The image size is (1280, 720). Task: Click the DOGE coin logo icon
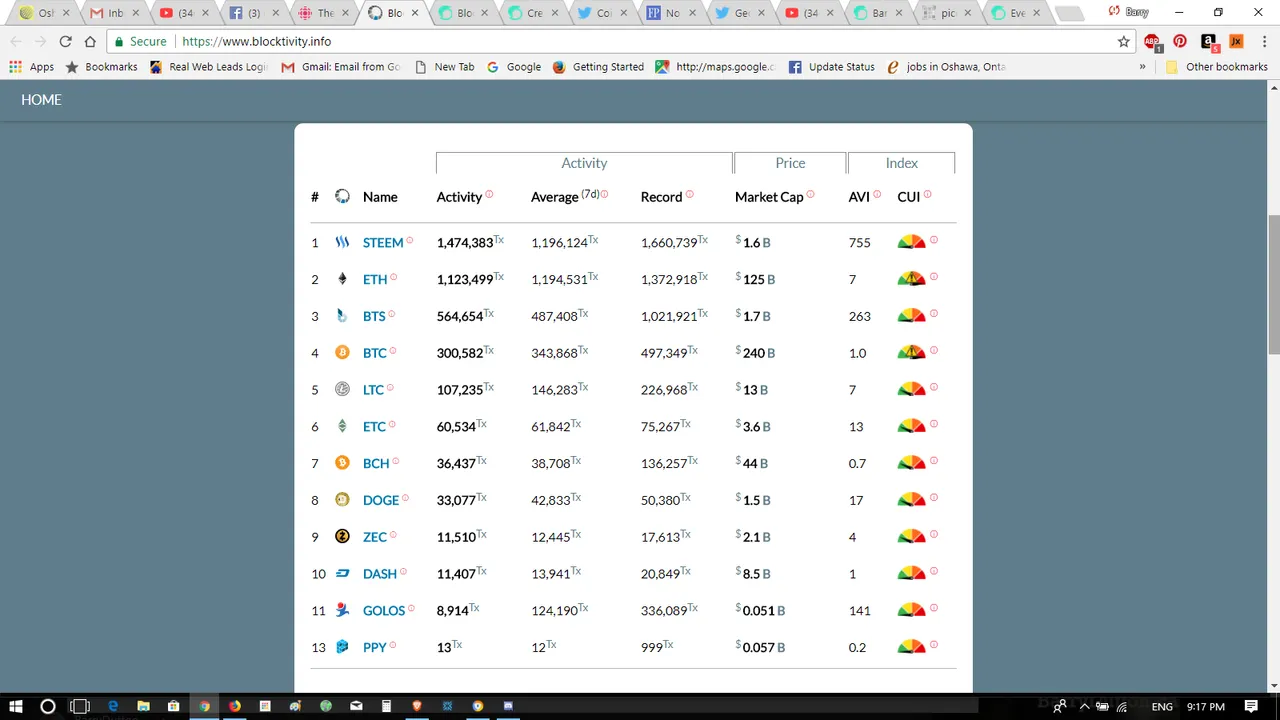point(342,500)
